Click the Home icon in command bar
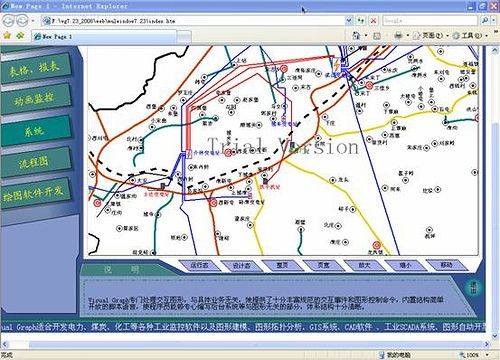The width and height of the screenshot is (500, 360). 356,35
